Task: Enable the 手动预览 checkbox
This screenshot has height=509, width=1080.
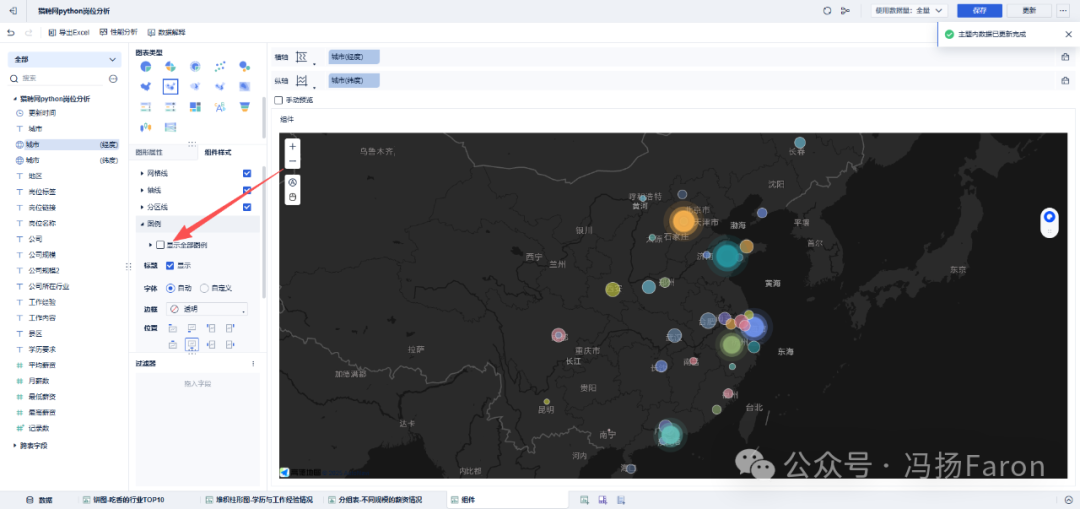Action: pos(278,100)
